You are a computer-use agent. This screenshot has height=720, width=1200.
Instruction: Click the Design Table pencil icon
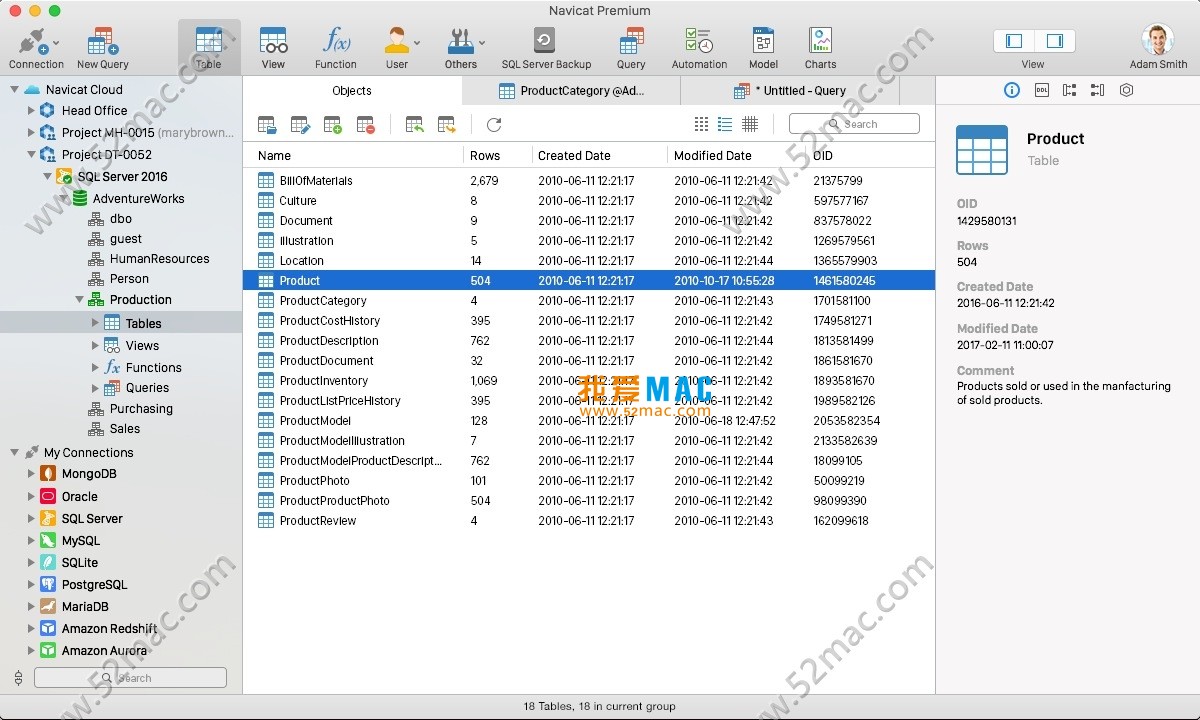pyautogui.click(x=300, y=125)
